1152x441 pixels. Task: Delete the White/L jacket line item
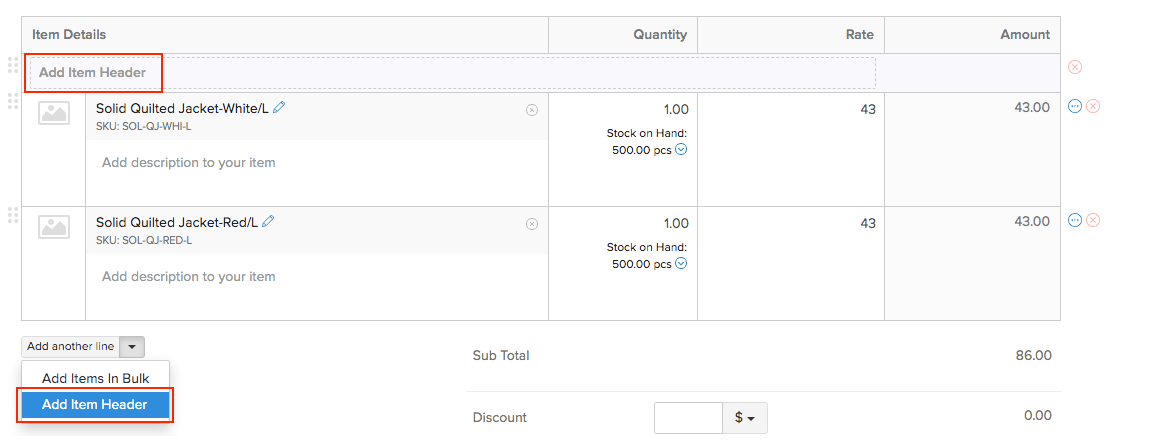(1093, 106)
